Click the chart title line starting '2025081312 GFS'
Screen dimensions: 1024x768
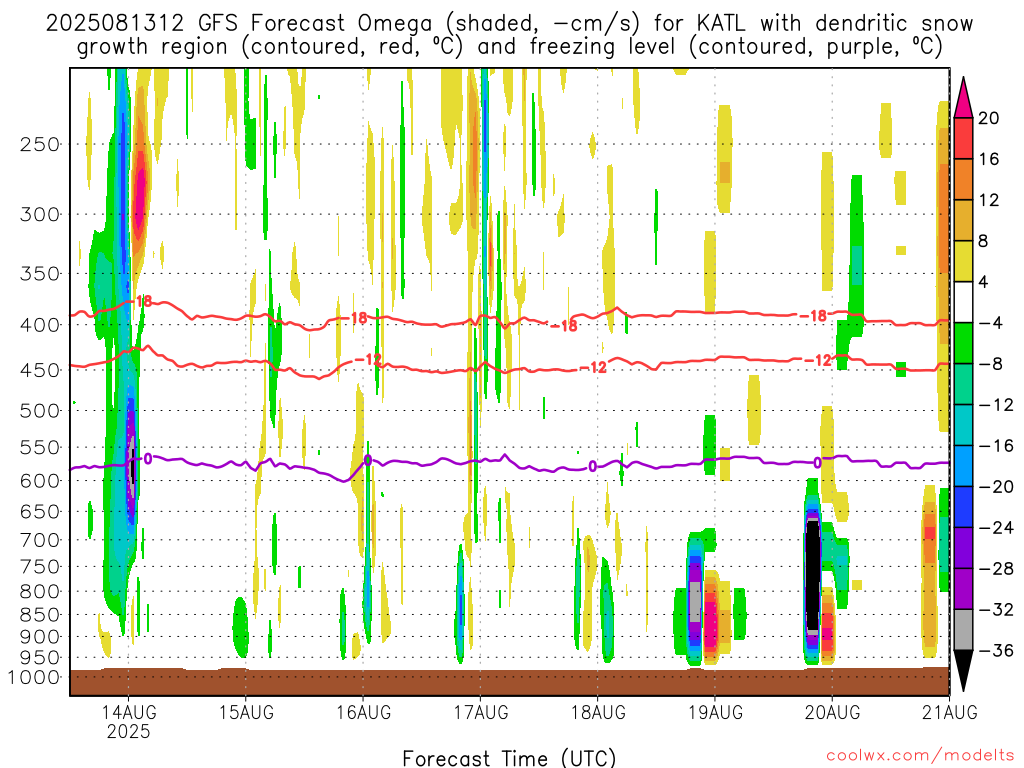click(x=509, y=24)
